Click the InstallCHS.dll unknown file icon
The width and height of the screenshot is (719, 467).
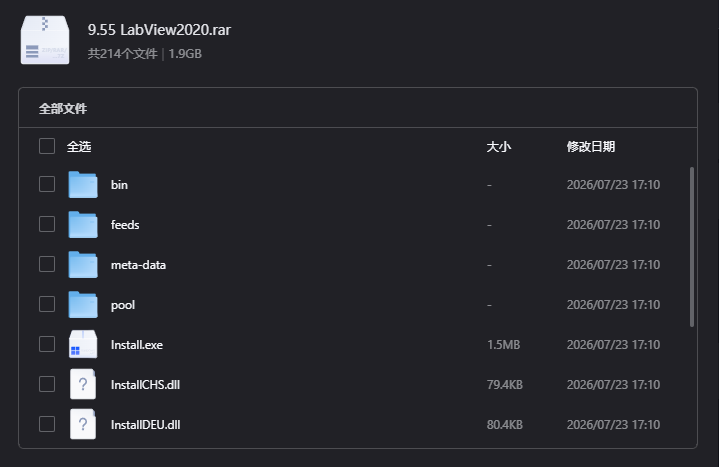pyautogui.click(x=83, y=384)
